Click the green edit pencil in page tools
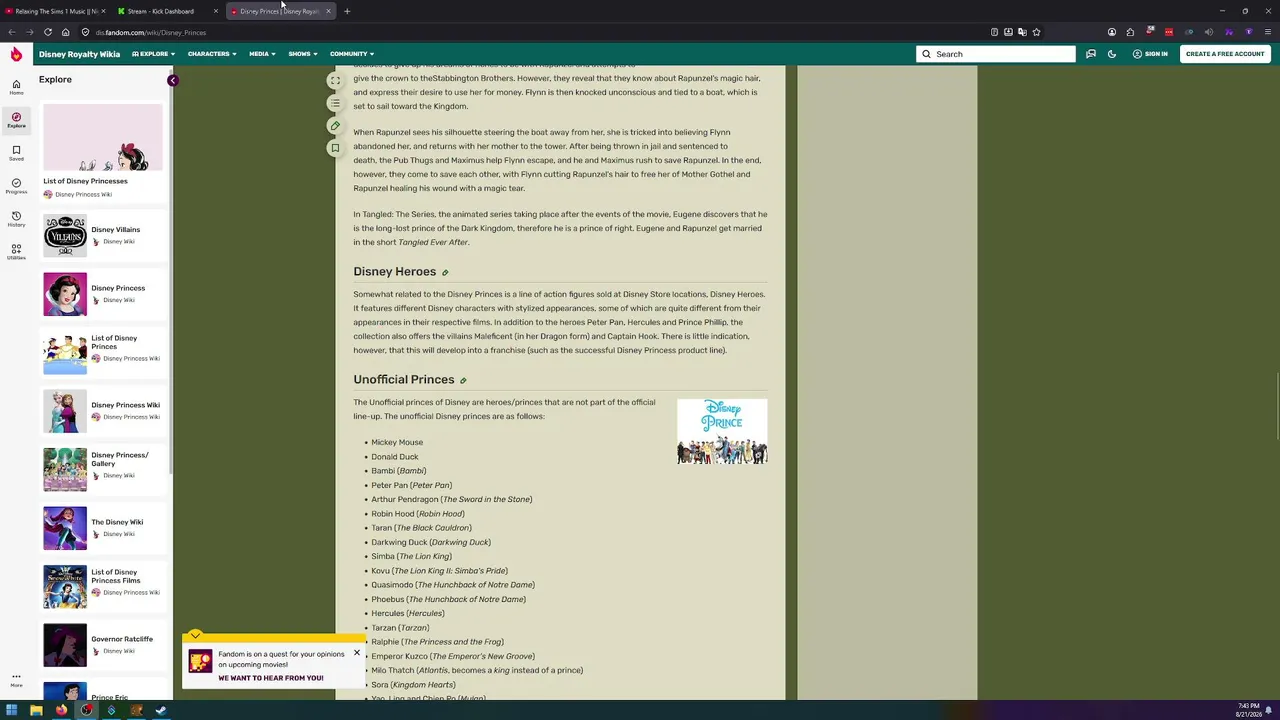This screenshot has width=1280, height=720. (335, 125)
